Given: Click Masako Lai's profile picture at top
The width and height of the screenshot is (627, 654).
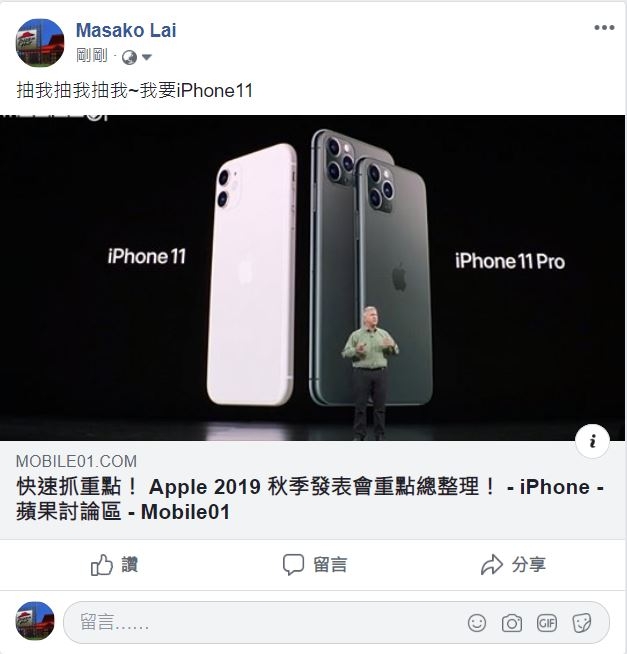Looking at the screenshot, I should click(x=40, y=43).
